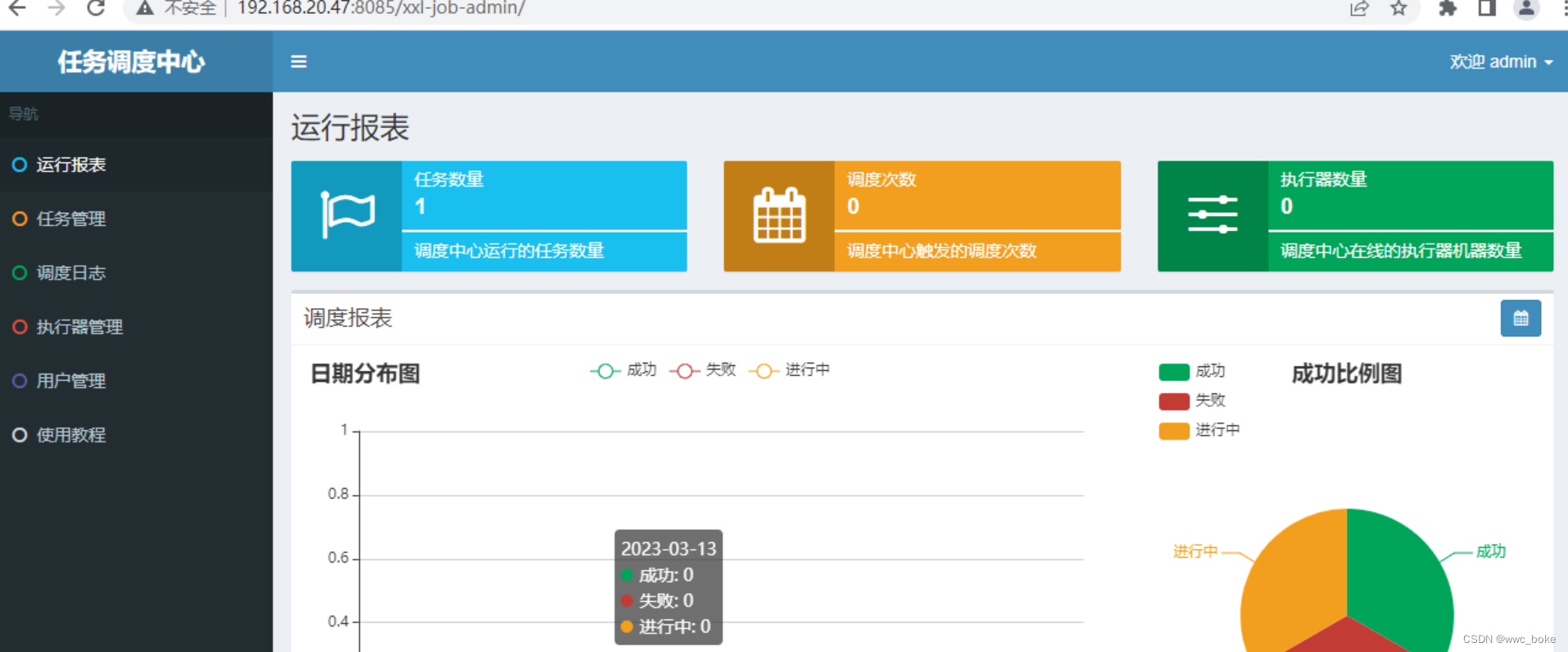Open the browser extensions puzzle icon
This screenshot has width=1568, height=652.
[x=1448, y=8]
